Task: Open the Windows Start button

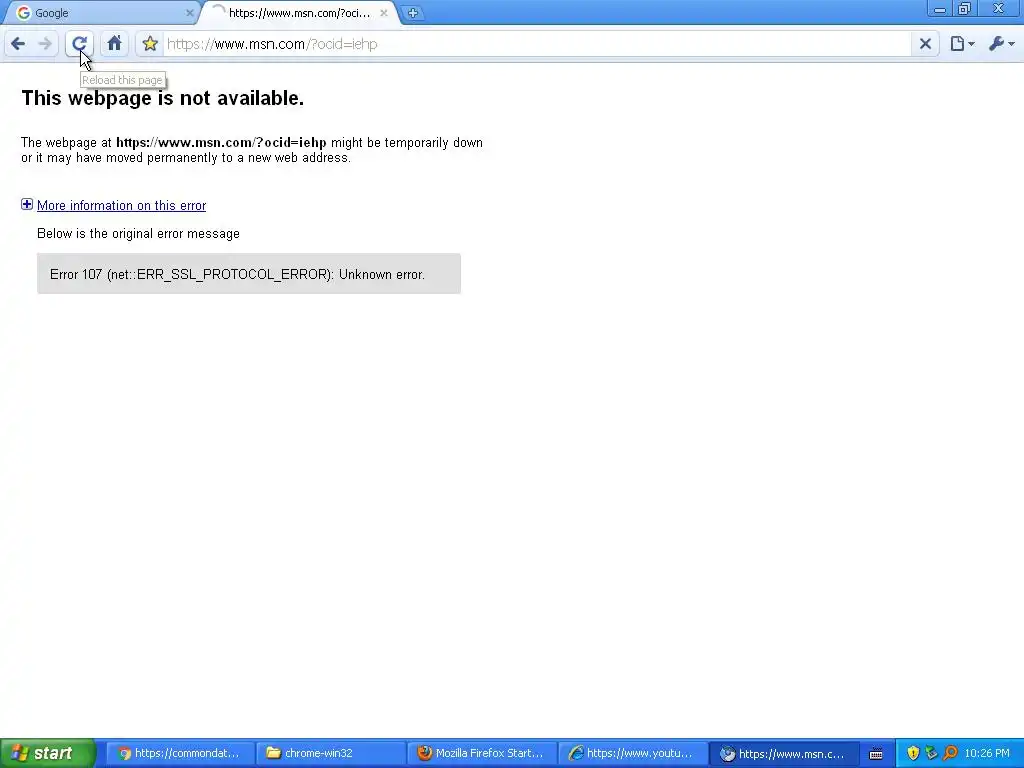Action: (x=48, y=753)
